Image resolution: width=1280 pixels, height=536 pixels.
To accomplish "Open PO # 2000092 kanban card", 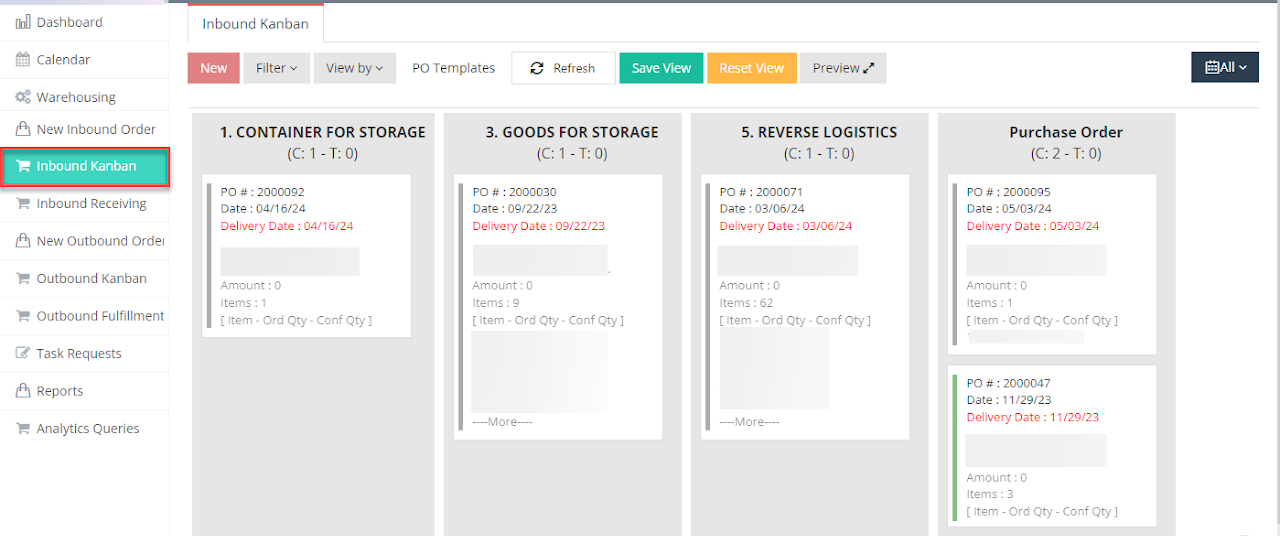I will pos(306,256).
